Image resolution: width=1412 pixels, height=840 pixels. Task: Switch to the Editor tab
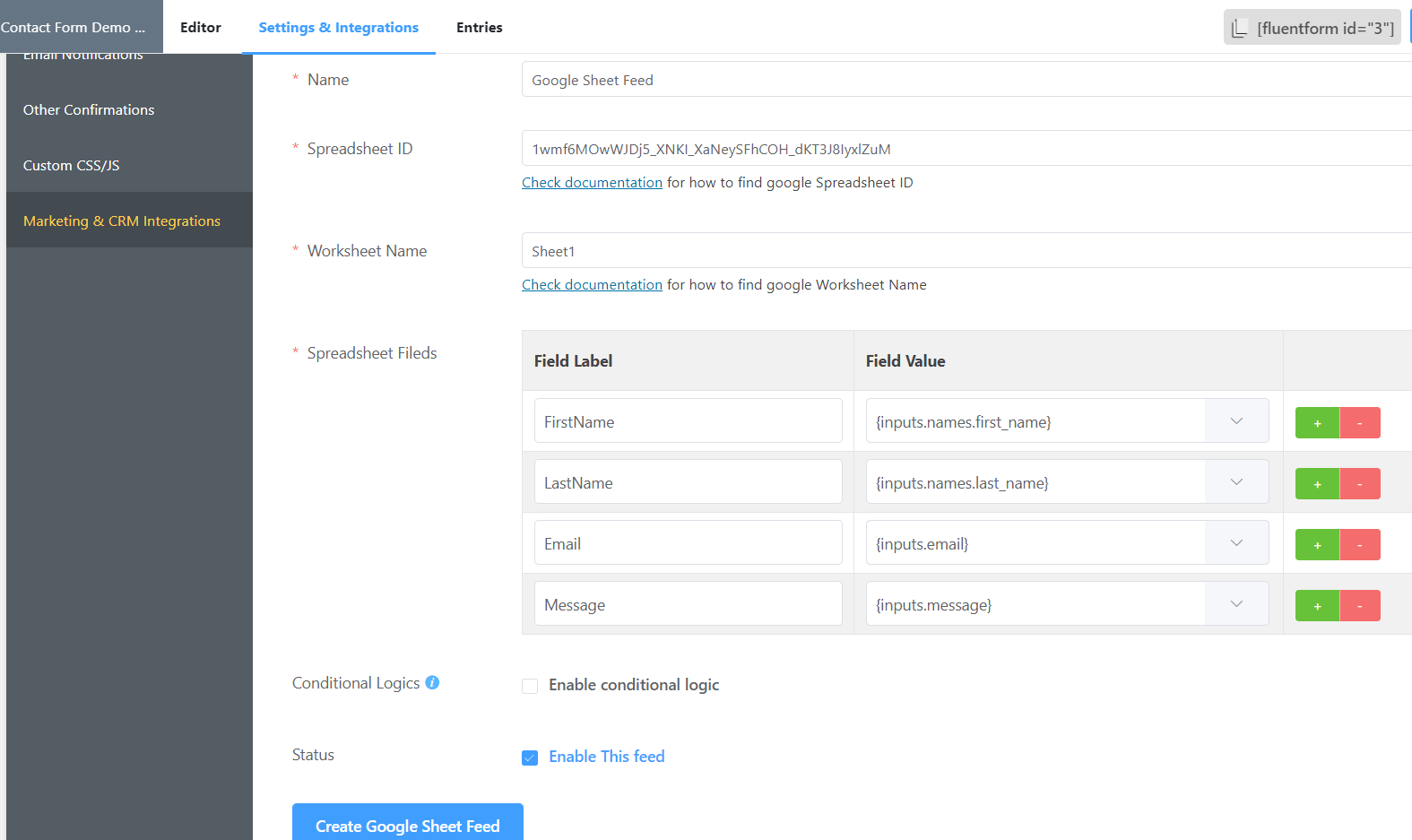click(201, 27)
